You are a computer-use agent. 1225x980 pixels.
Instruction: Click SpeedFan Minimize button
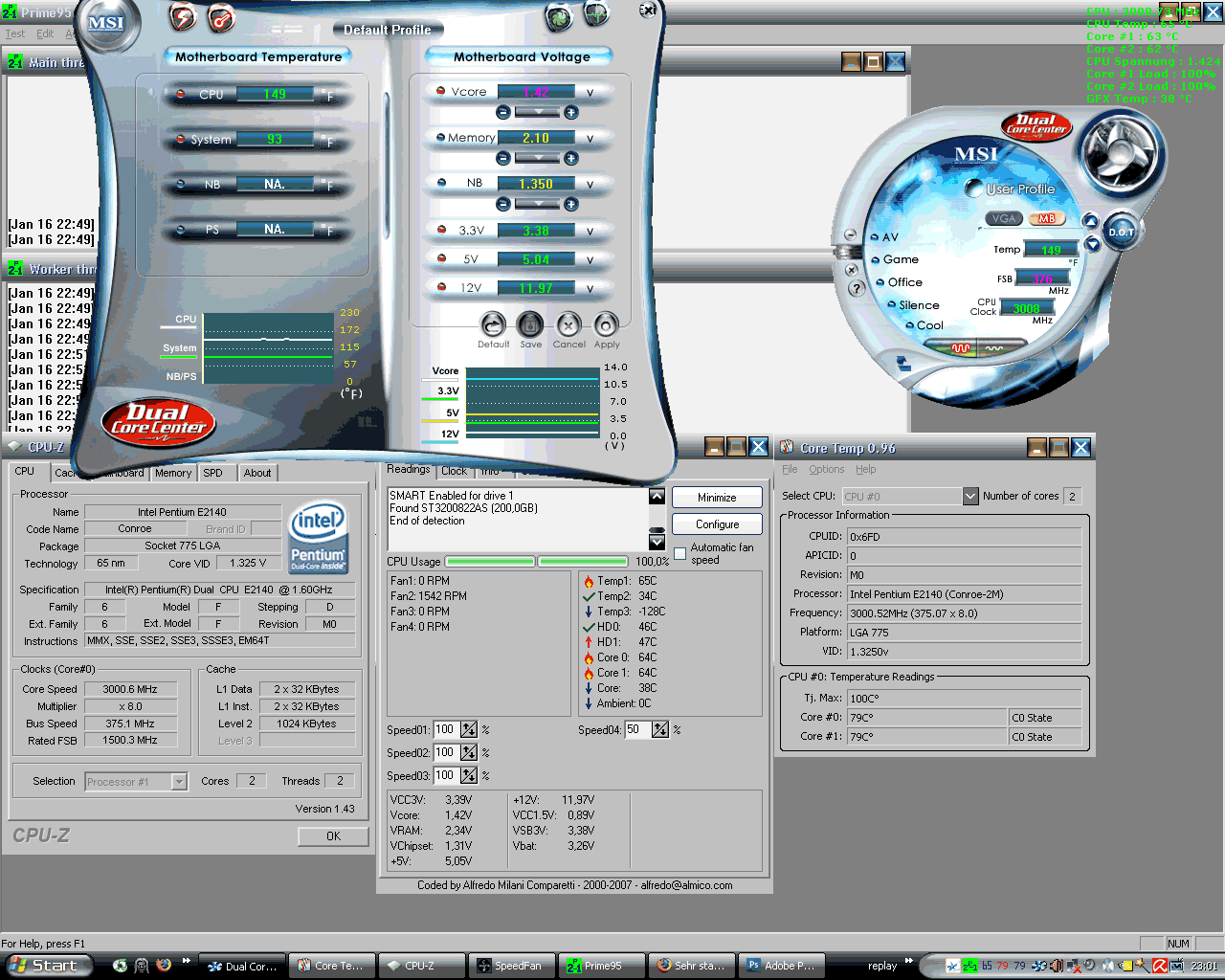(x=717, y=498)
